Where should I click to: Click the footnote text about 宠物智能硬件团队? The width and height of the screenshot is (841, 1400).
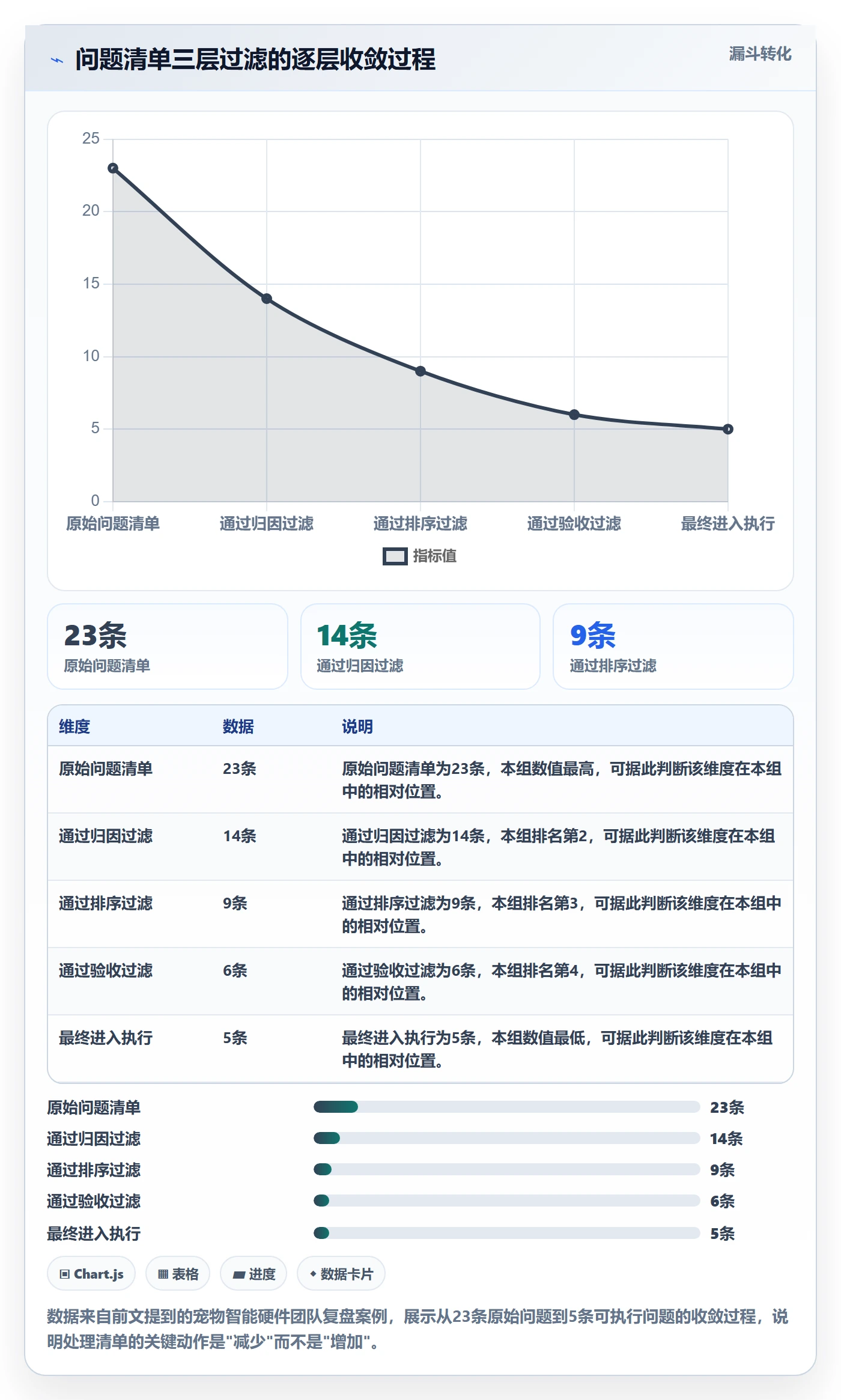click(x=417, y=1329)
